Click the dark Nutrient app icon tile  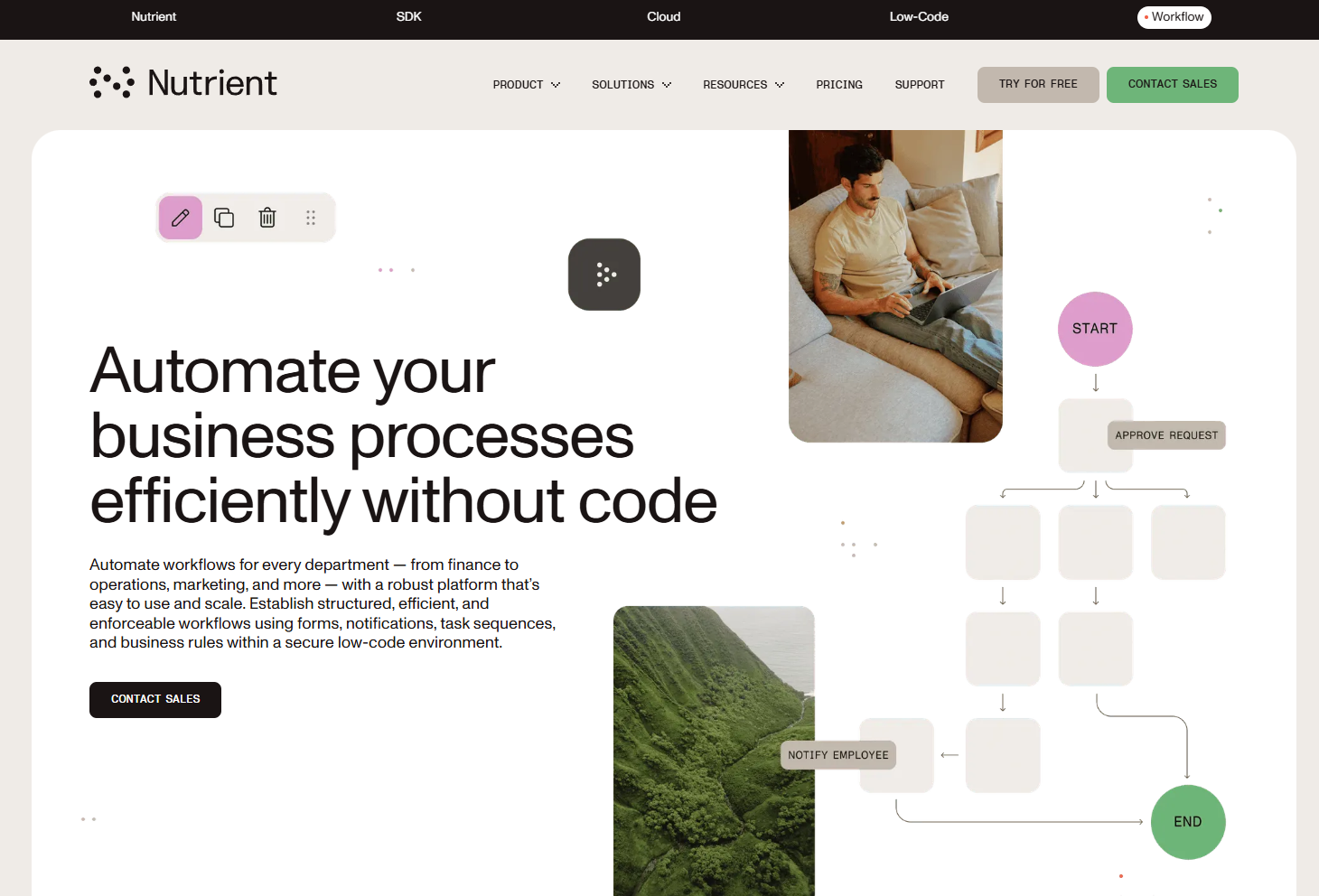604,275
